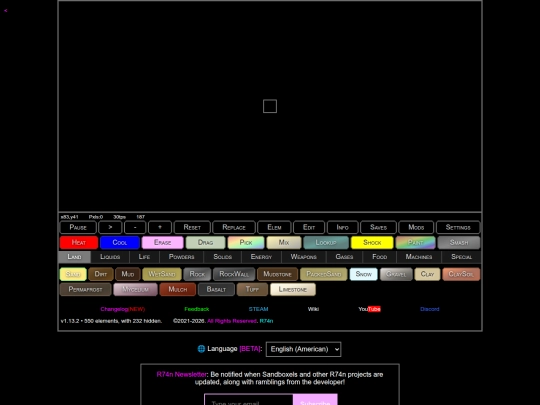
Task: Select the Pick tool
Action: (246, 242)
